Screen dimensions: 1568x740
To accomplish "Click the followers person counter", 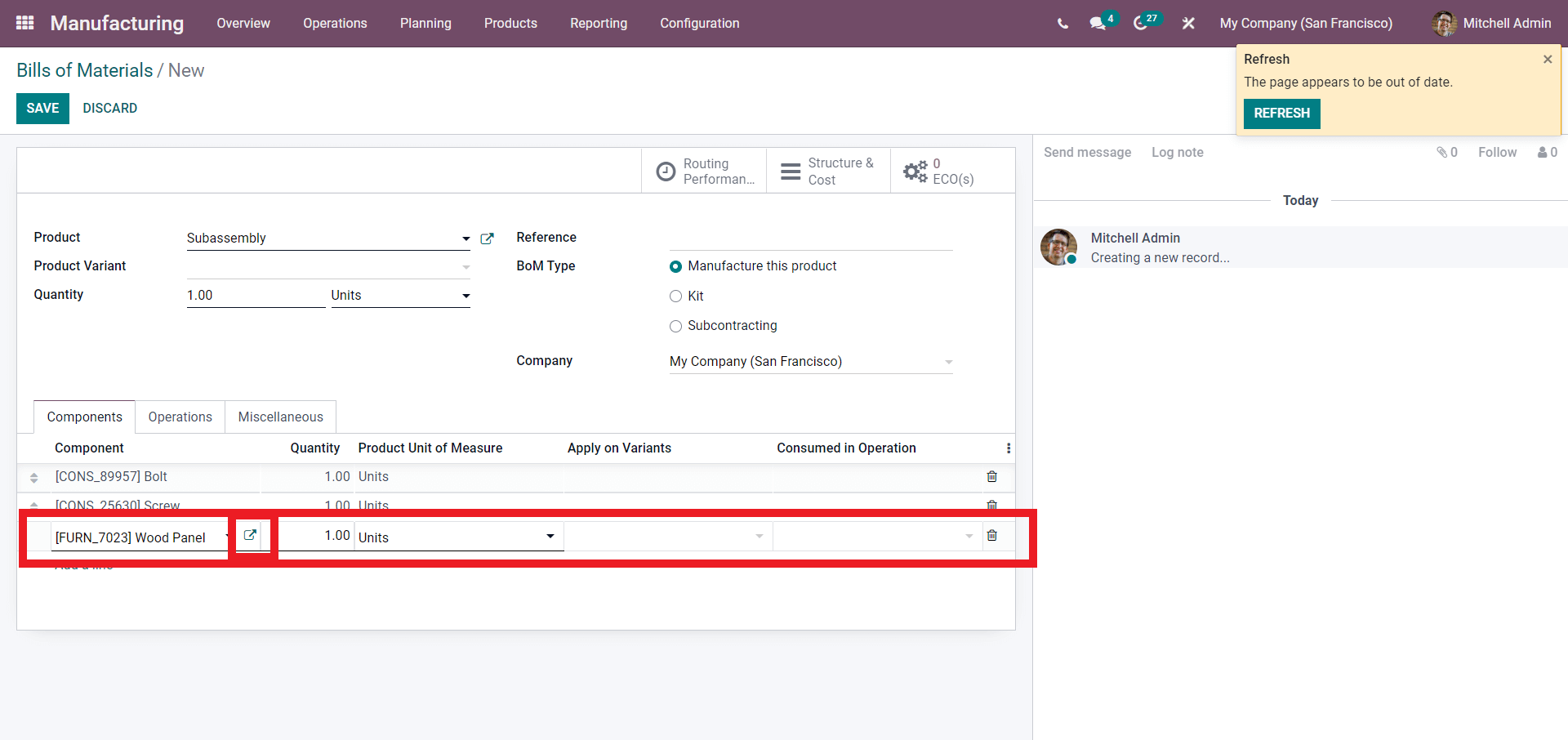I will pos(1547,152).
